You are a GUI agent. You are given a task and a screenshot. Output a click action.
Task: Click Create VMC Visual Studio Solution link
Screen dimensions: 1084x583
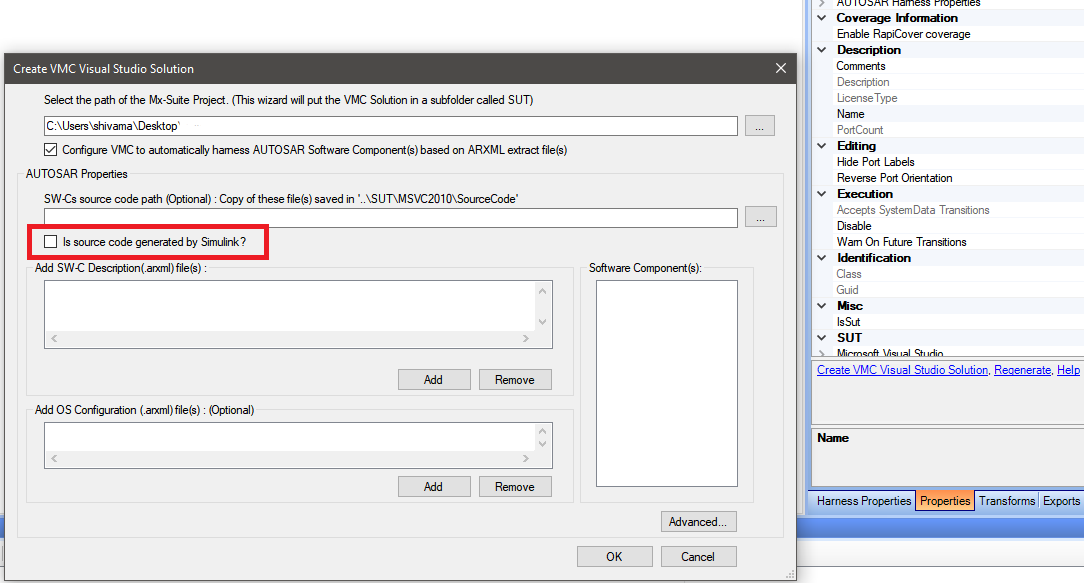coord(902,370)
